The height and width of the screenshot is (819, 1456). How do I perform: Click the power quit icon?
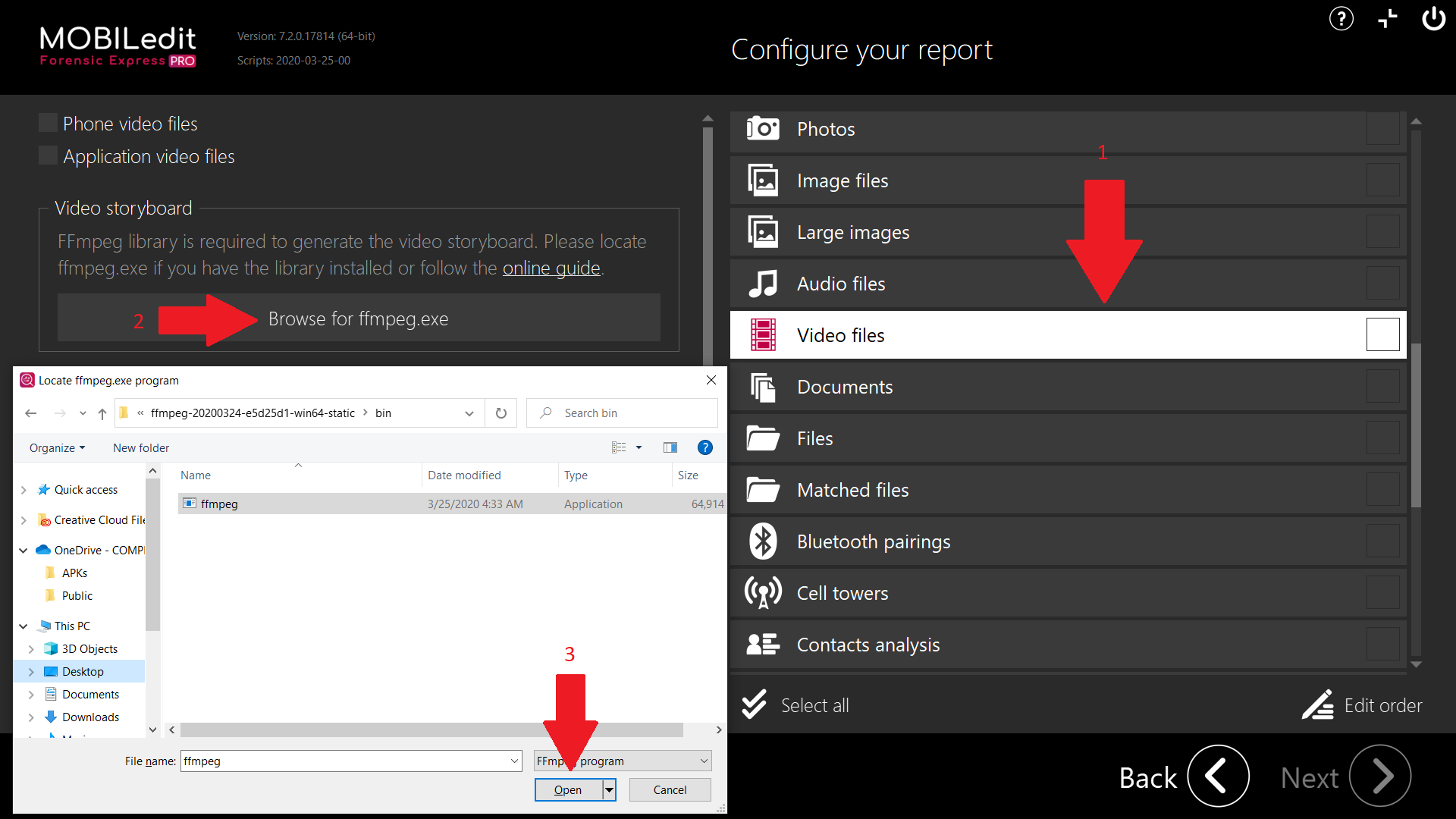tap(1433, 19)
